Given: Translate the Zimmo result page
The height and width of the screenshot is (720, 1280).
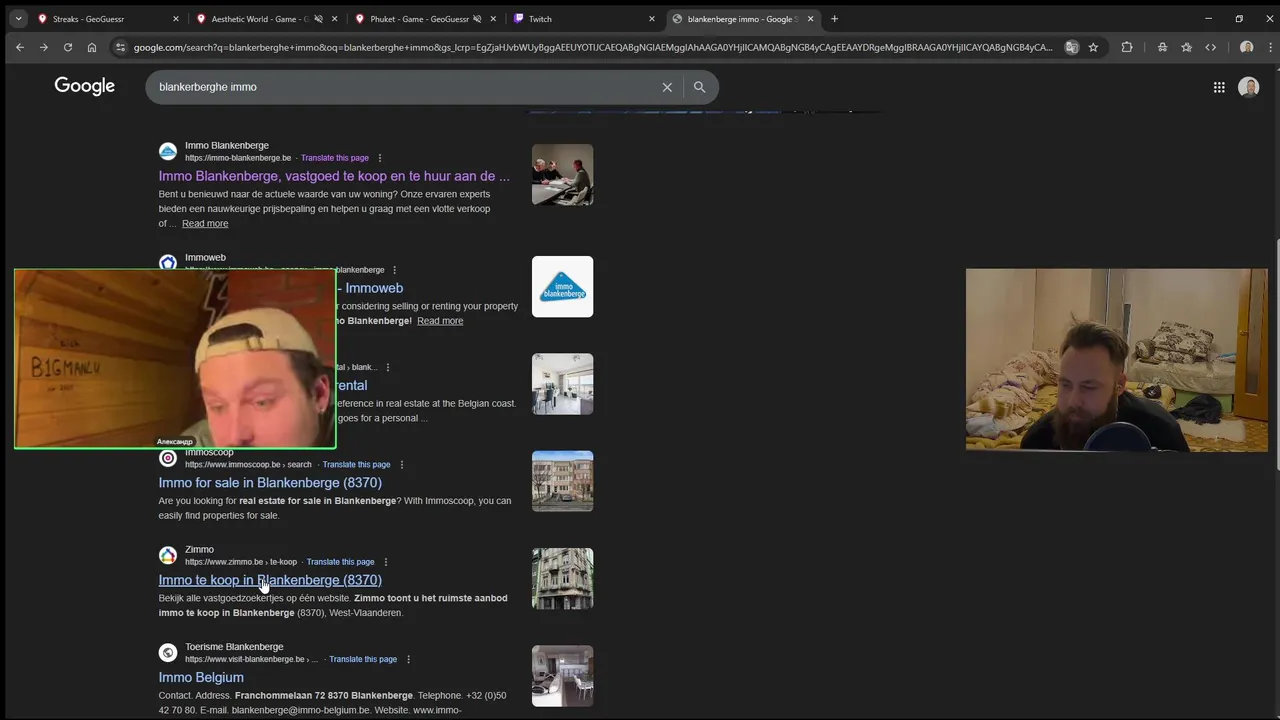Looking at the screenshot, I should coord(340,562).
